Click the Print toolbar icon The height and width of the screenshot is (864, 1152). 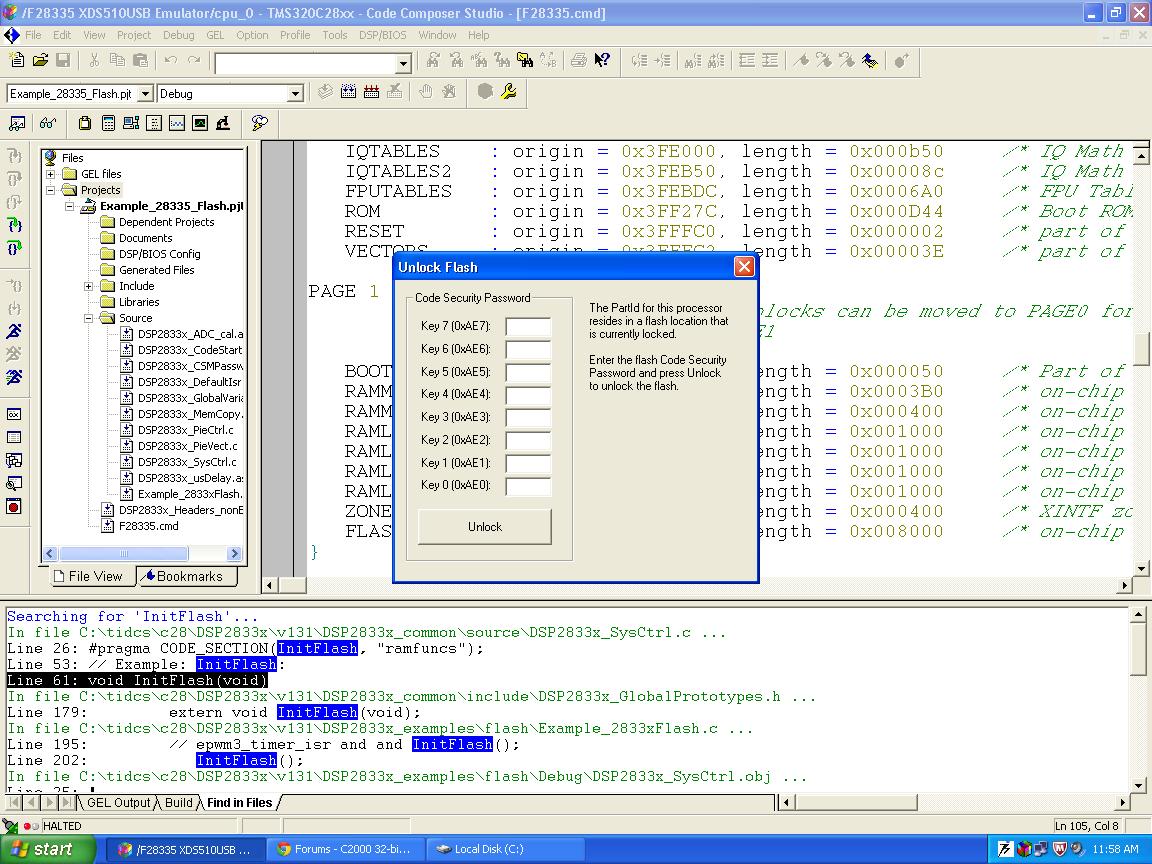(579, 60)
